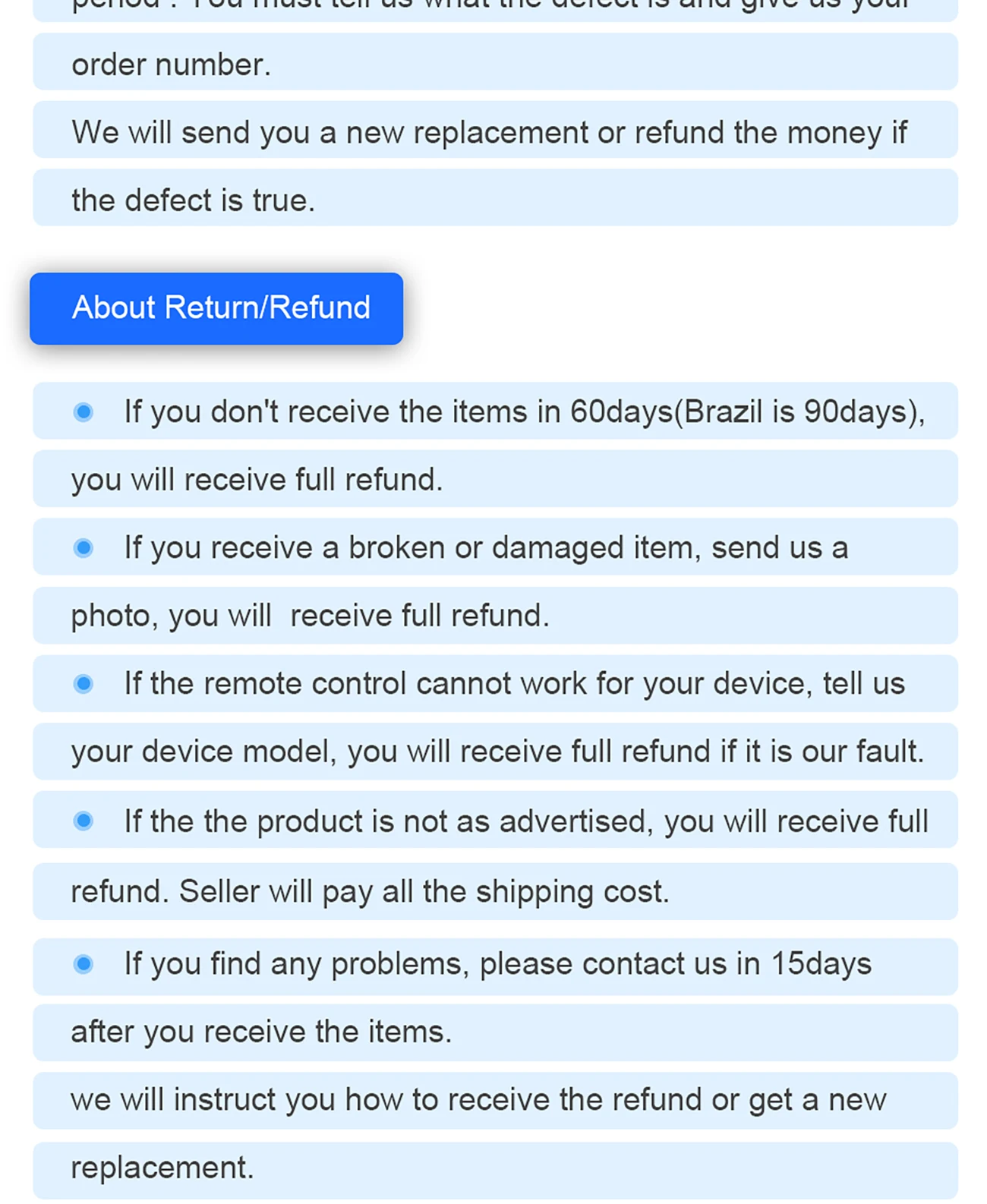Click the bullet beside the 60days delivery line
The height and width of the screenshot is (1204, 987).
[84, 412]
